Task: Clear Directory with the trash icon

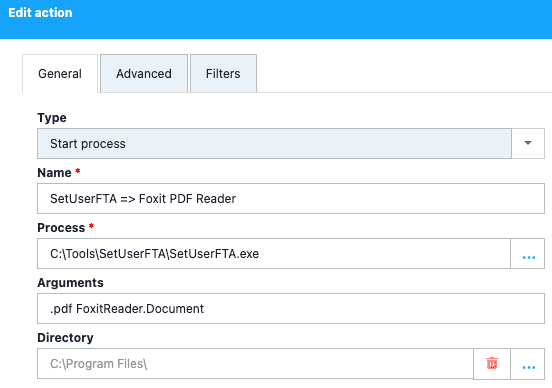Action: (492, 364)
